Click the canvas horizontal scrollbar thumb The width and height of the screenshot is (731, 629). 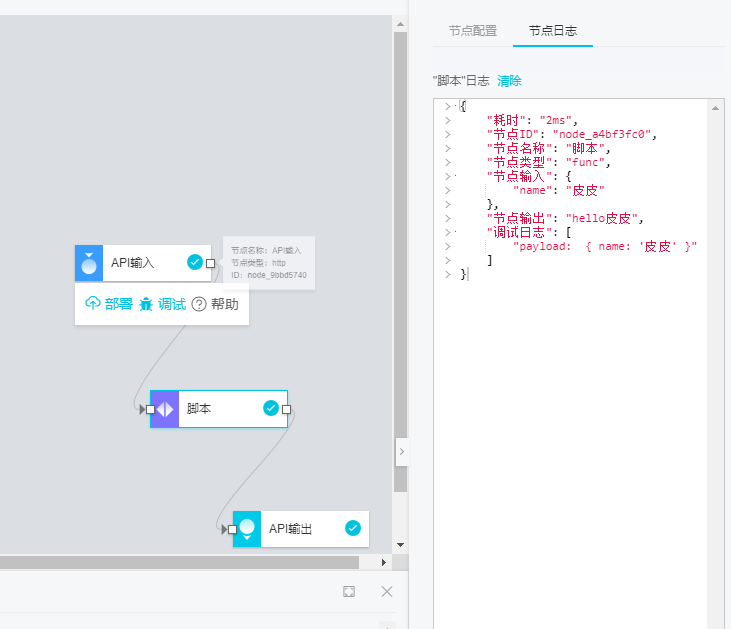(x=179, y=562)
